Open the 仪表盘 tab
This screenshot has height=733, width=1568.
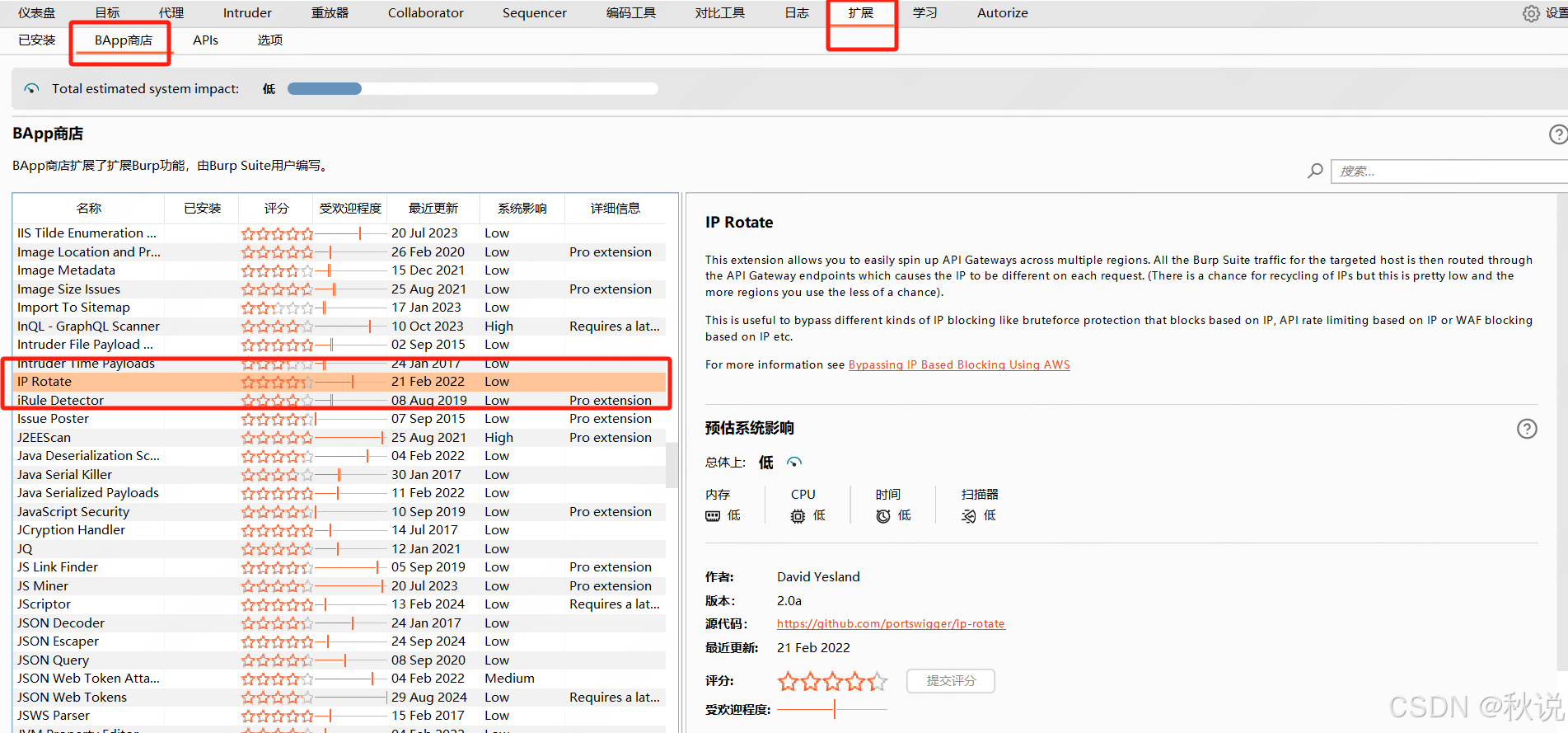point(37,13)
